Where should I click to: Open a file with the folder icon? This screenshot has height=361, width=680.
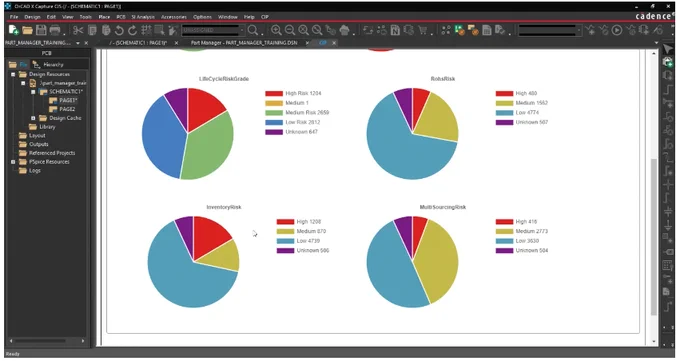[x=27, y=30]
